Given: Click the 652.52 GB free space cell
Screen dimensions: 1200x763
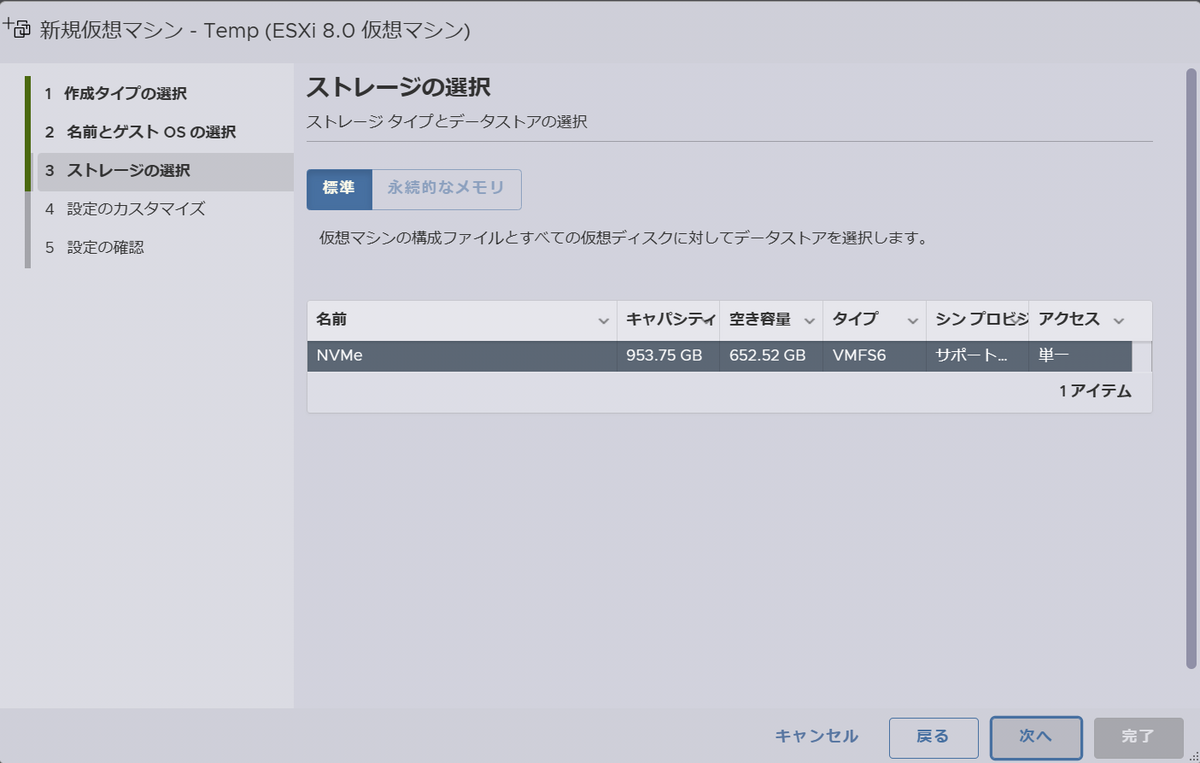Looking at the screenshot, I should pyautogui.click(x=771, y=356).
